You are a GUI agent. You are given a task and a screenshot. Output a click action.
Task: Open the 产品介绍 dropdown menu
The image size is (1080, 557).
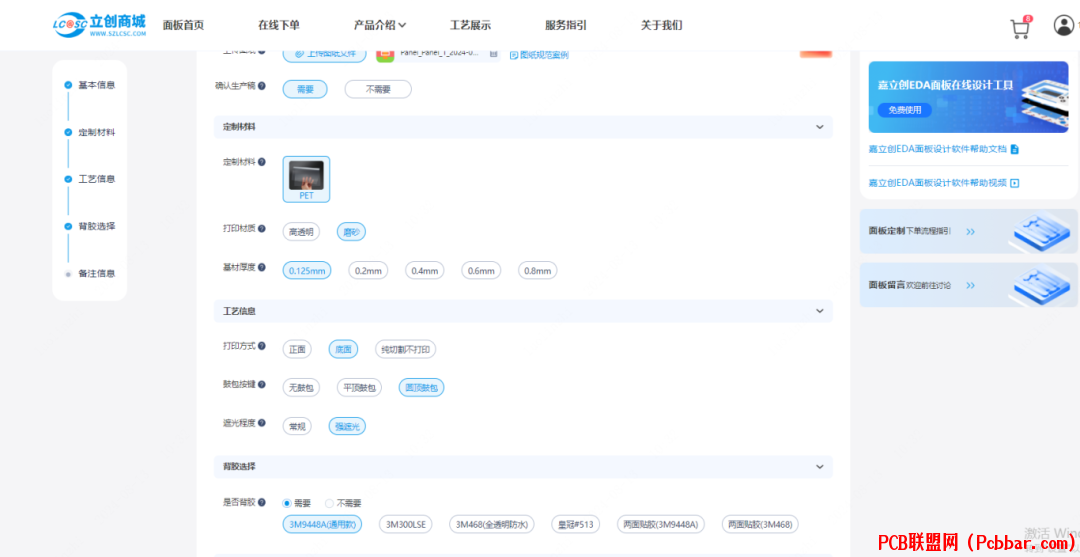[x=380, y=25]
